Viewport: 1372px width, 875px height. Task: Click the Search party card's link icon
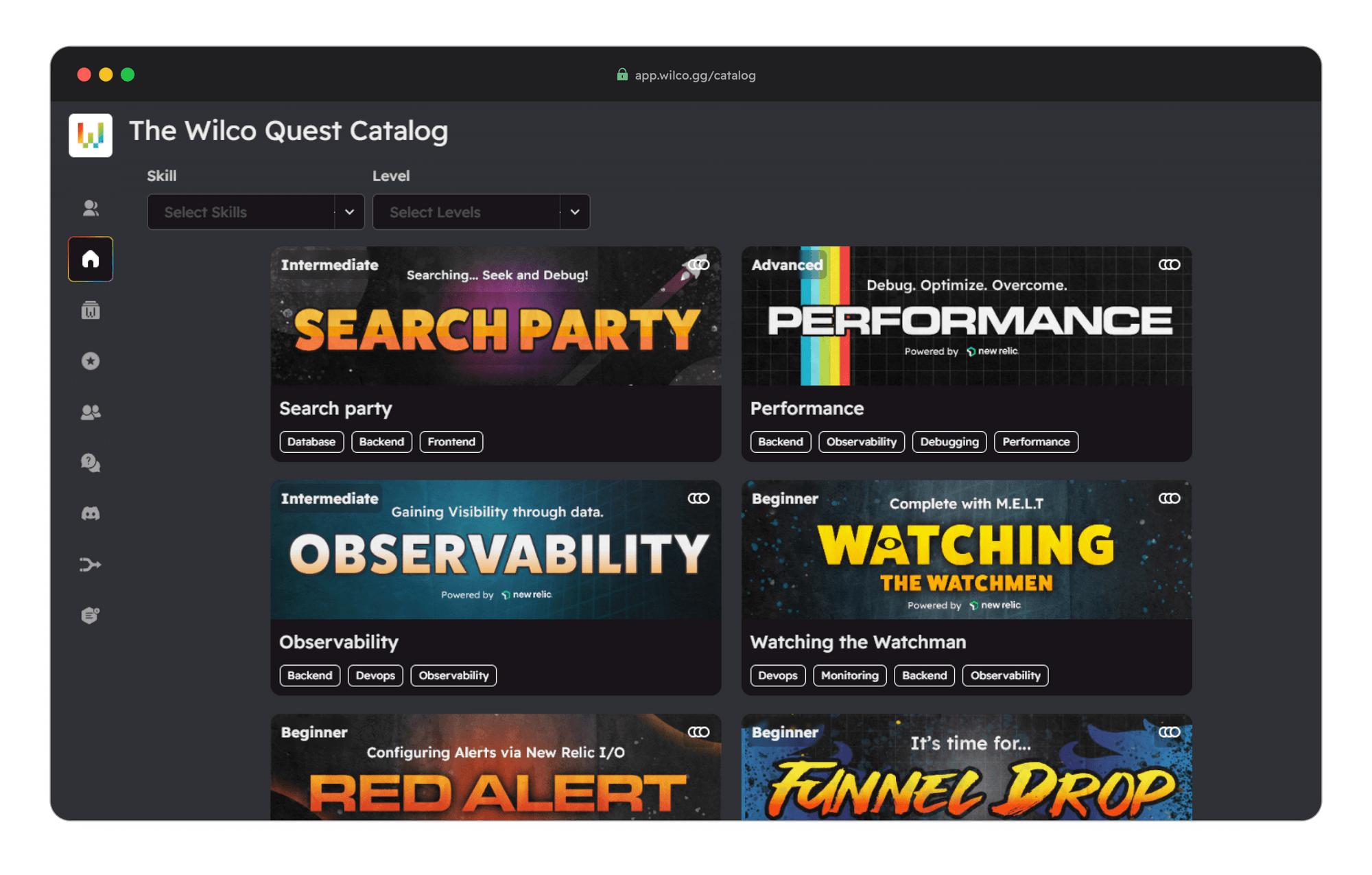point(698,265)
